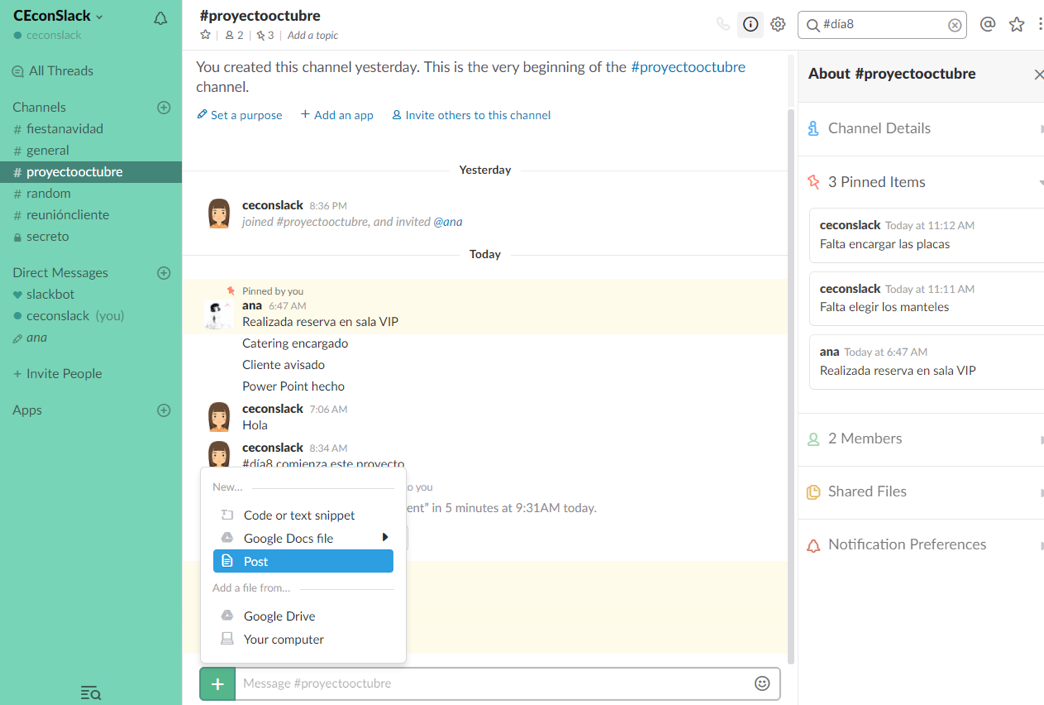Screen dimensions: 1044x705
Task: Clear the #día8 search query
Action: [954, 25]
